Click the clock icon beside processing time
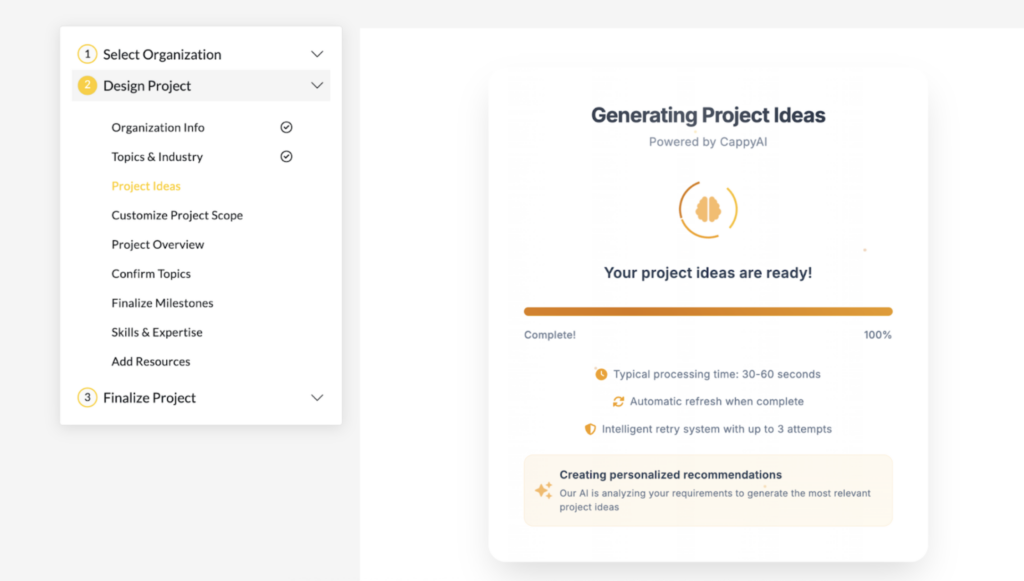The image size is (1024, 581). (601, 374)
